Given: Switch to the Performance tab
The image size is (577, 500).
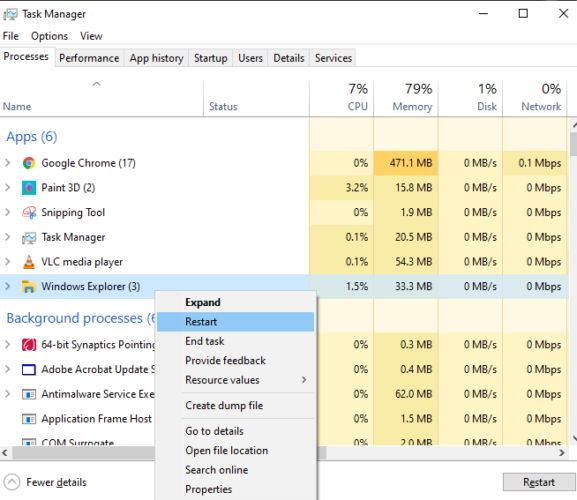Looking at the screenshot, I should pos(89,58).
